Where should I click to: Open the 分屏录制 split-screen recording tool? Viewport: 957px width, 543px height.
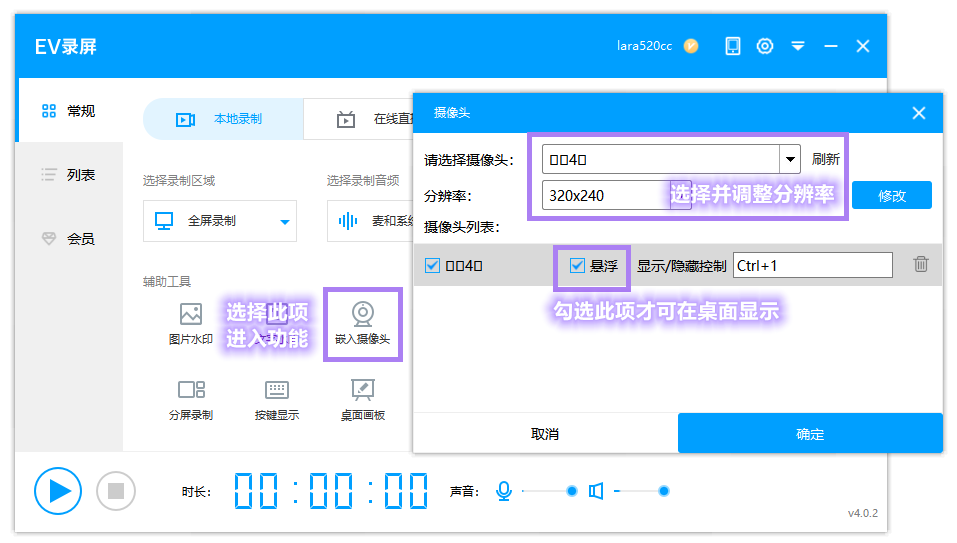190,399
